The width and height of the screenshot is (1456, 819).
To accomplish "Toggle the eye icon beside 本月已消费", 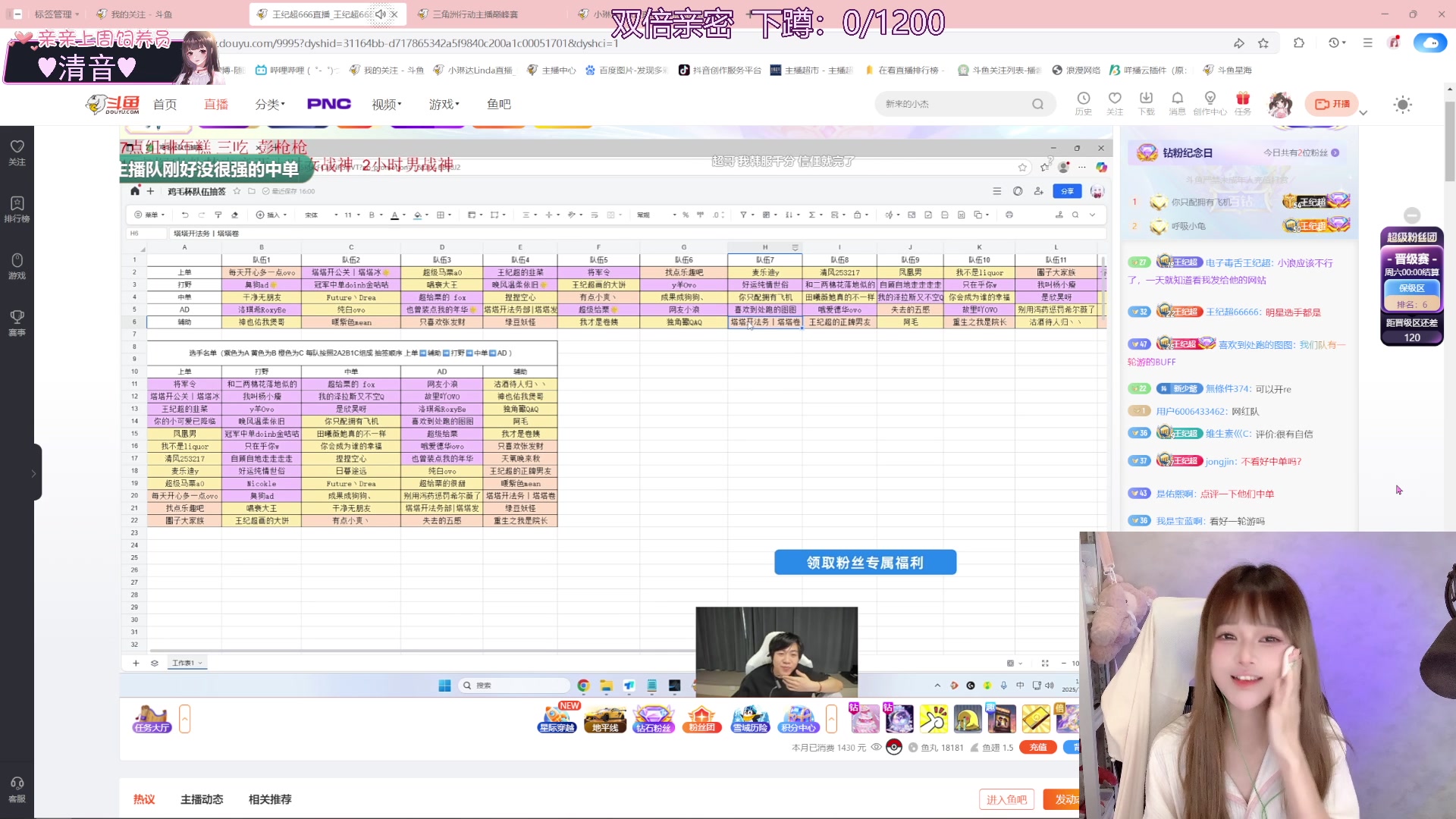I will coord(876,747).
